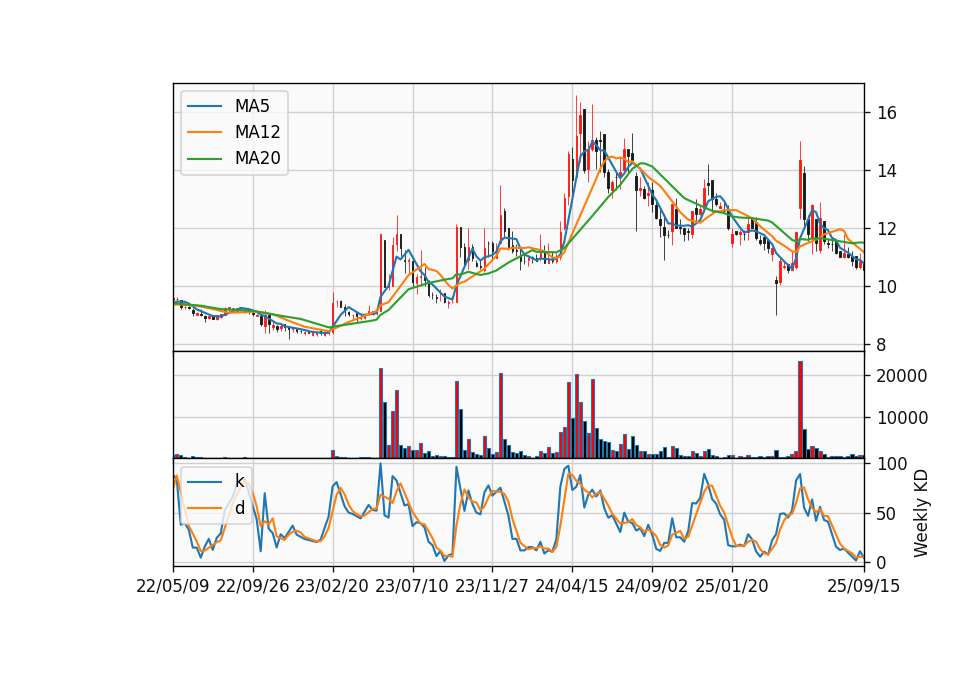
Task: Click the 25/01/20 date tick label
Action: coord(732,586)
